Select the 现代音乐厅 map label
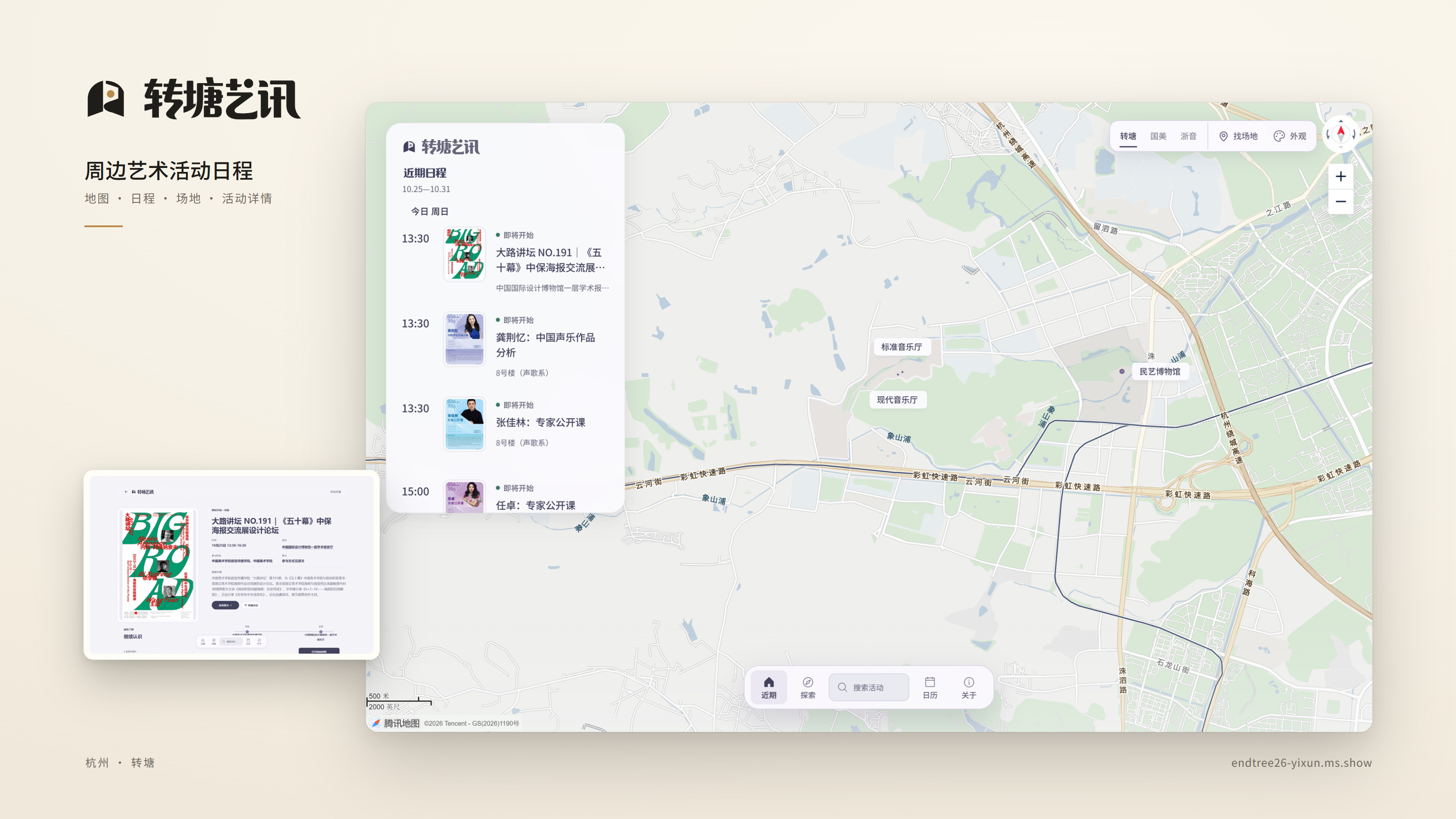This screenshot has width=1456, height=819. 897,399
